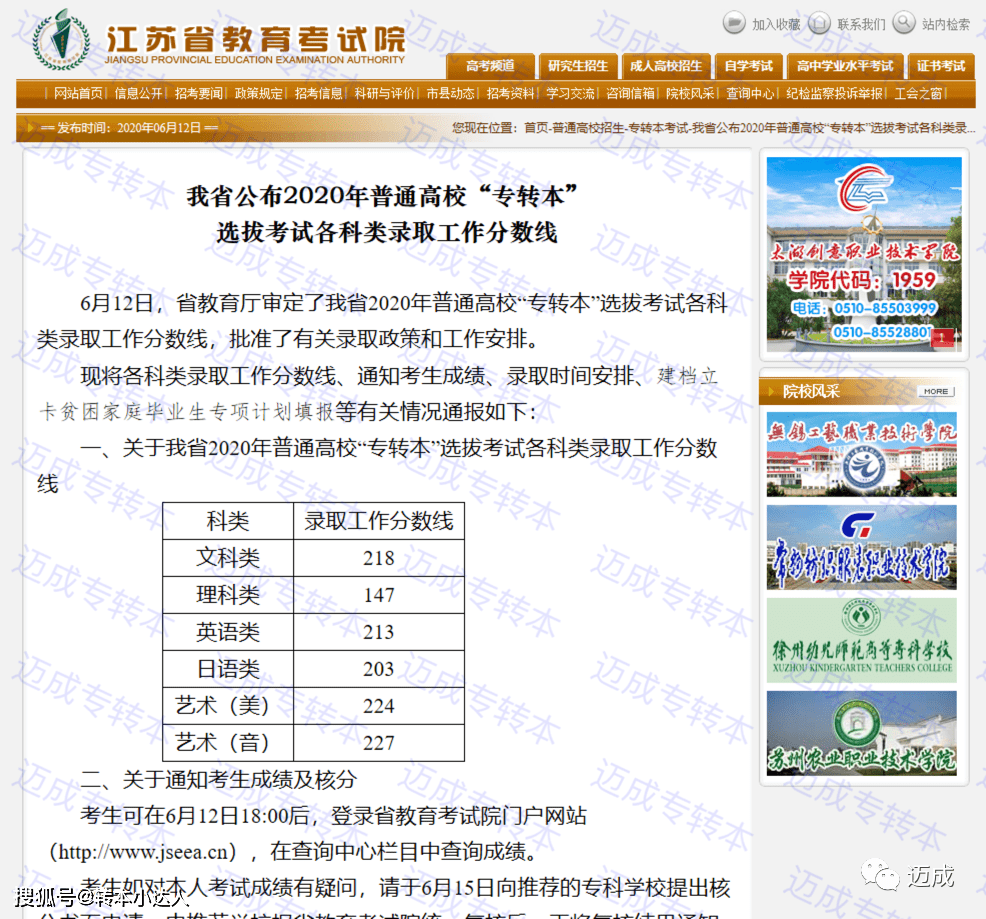Switch to the 自学考试 tab

point(748,66)
